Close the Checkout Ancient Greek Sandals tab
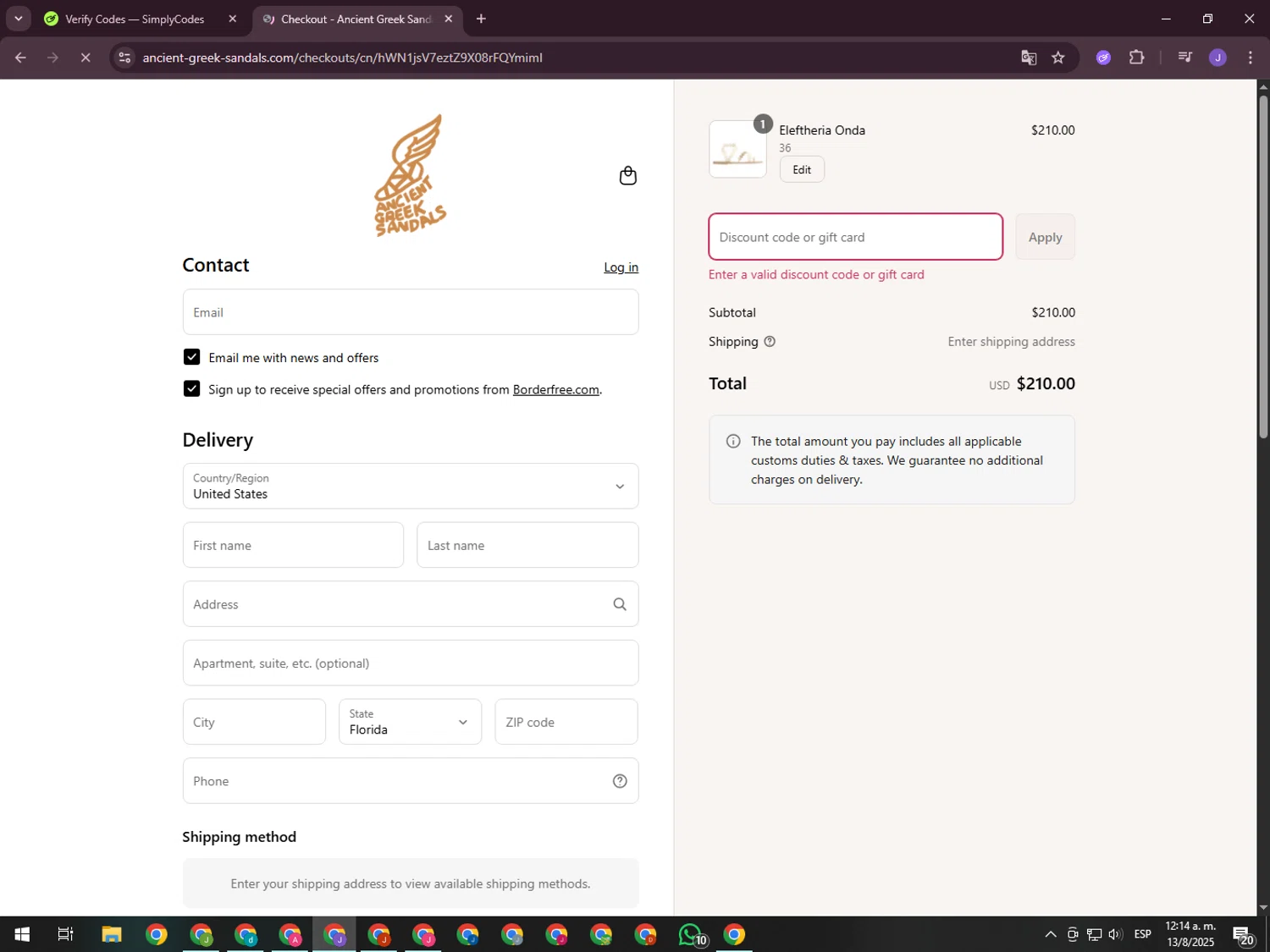Screen dimensions: 1270x952 pos(449,19)
